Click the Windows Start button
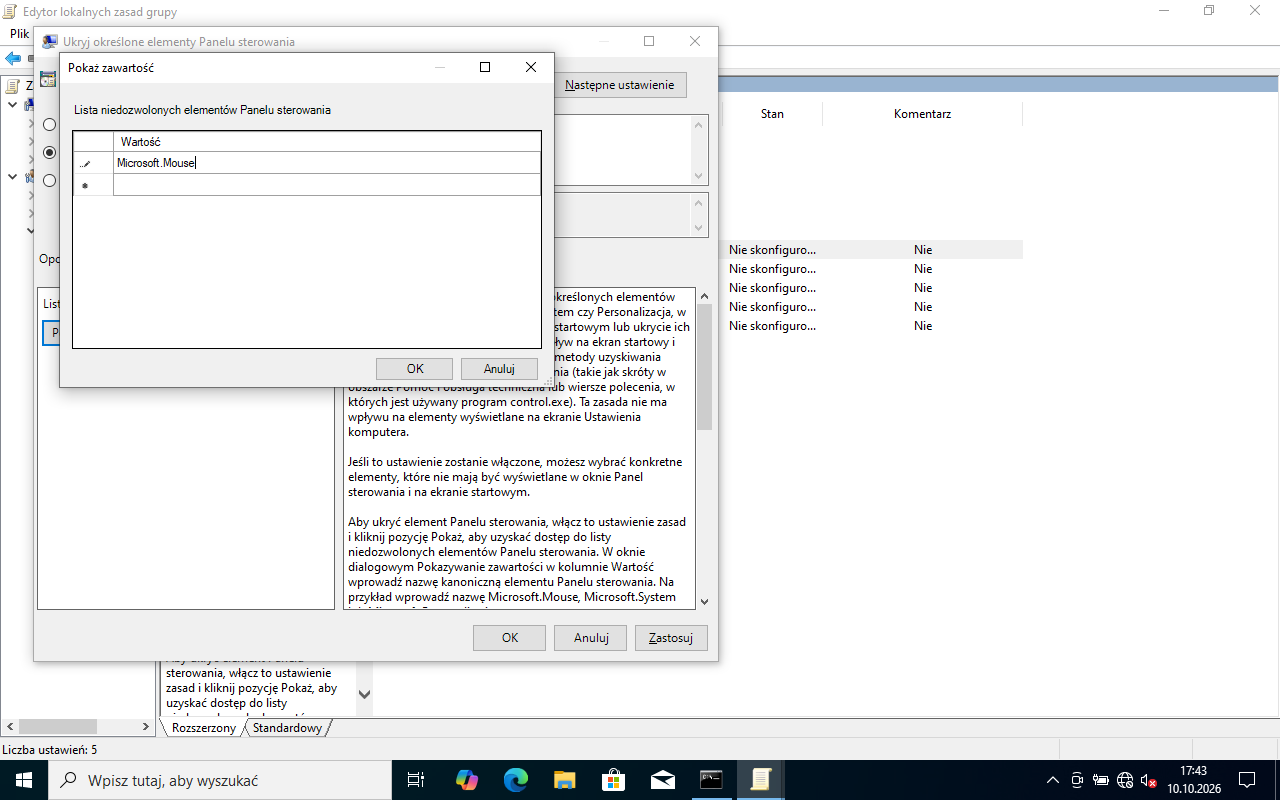Screen dimensions: 1280x800 23,780
